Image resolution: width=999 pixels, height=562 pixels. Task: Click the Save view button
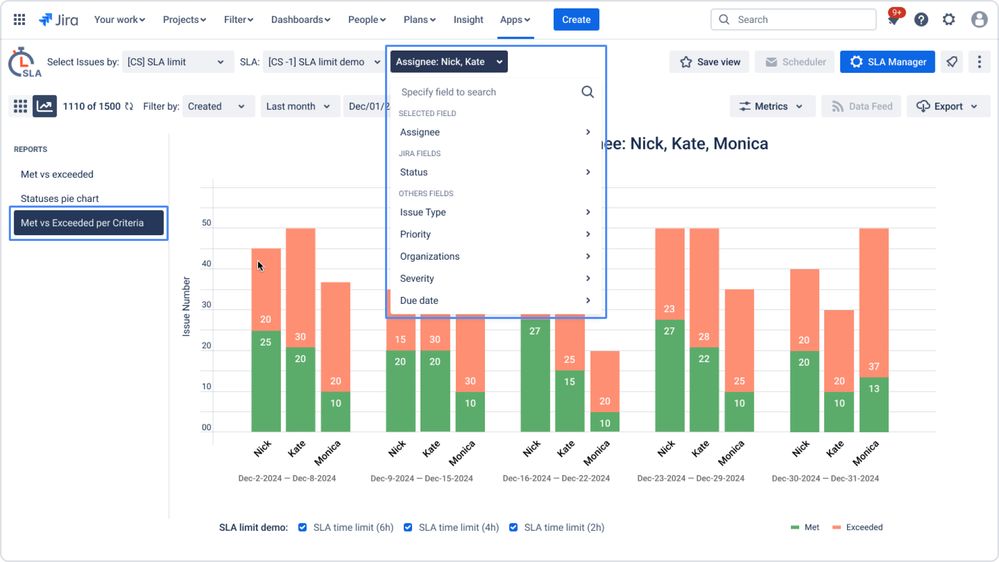click(709, 62)
